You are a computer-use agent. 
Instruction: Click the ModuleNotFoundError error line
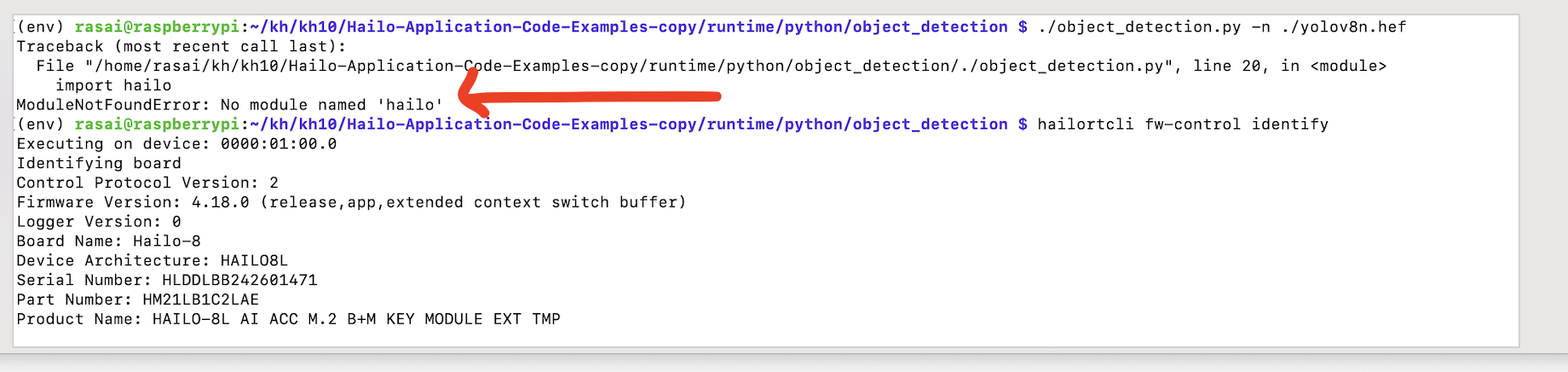229,105
